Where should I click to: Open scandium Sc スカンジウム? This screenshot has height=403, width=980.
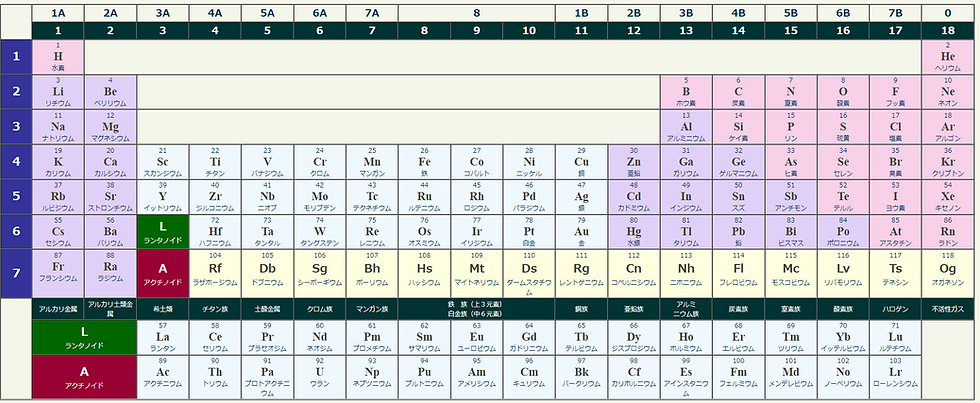[162, 162]
